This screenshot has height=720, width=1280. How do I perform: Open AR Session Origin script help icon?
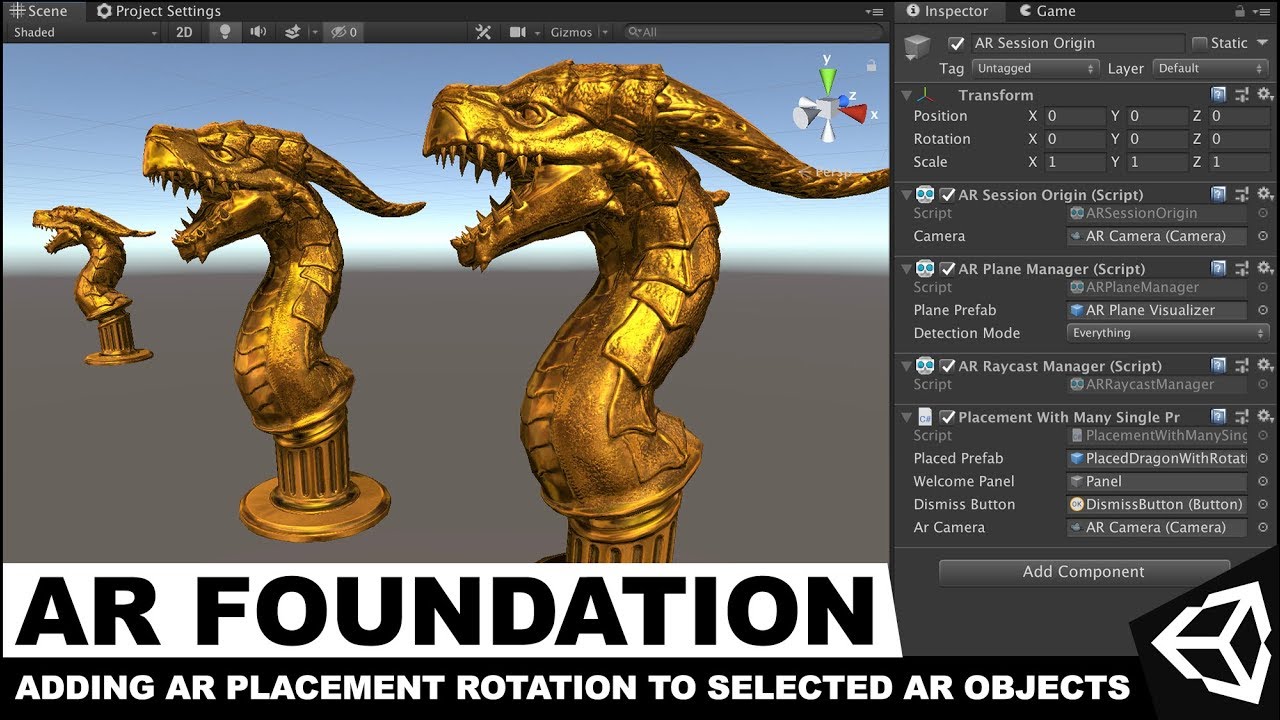pyautogui.click(x=1219, y=194)
